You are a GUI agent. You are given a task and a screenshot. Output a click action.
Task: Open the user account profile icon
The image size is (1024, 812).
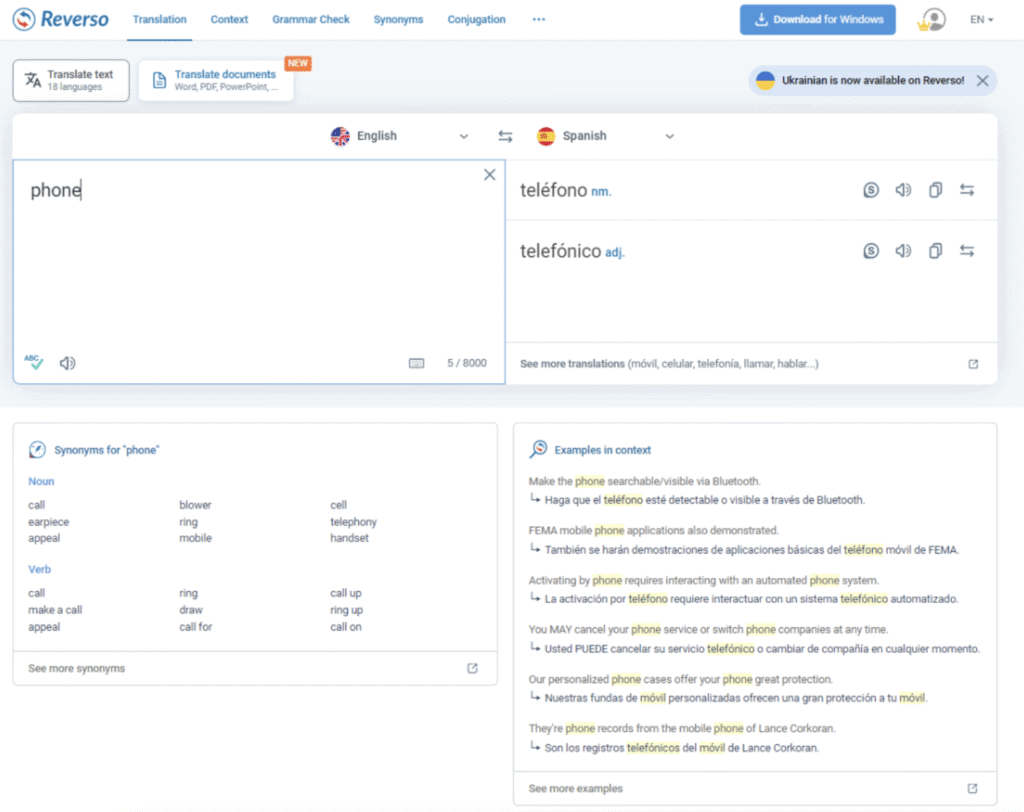[932, 20]
